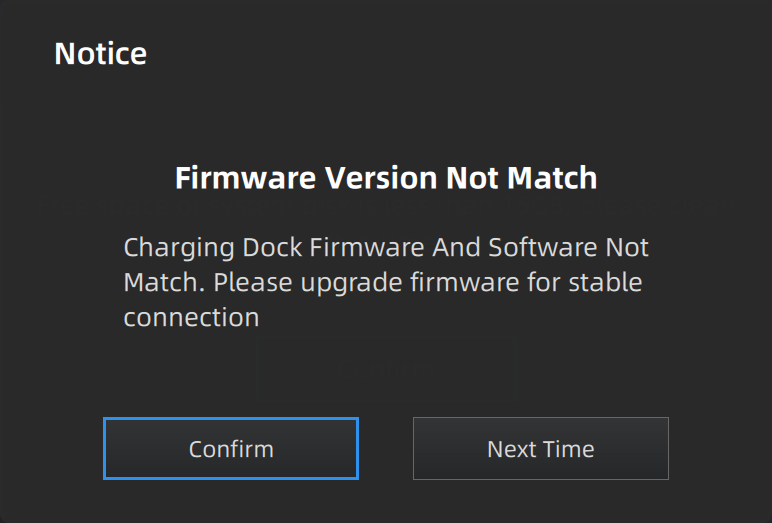This screenshot has width=772, height=523.
Task: Click the word 'connection' in the message
Action: (191, 317)
